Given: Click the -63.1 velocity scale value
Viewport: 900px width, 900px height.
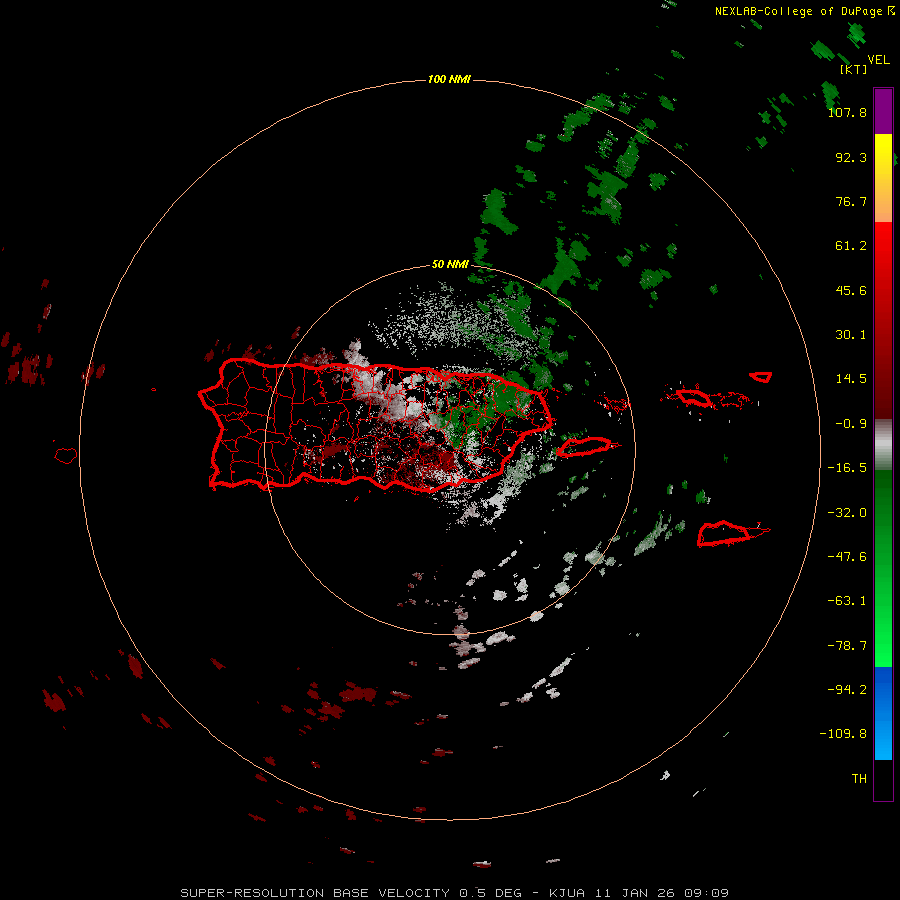Looking at the screenshot, I should [847, 601].
